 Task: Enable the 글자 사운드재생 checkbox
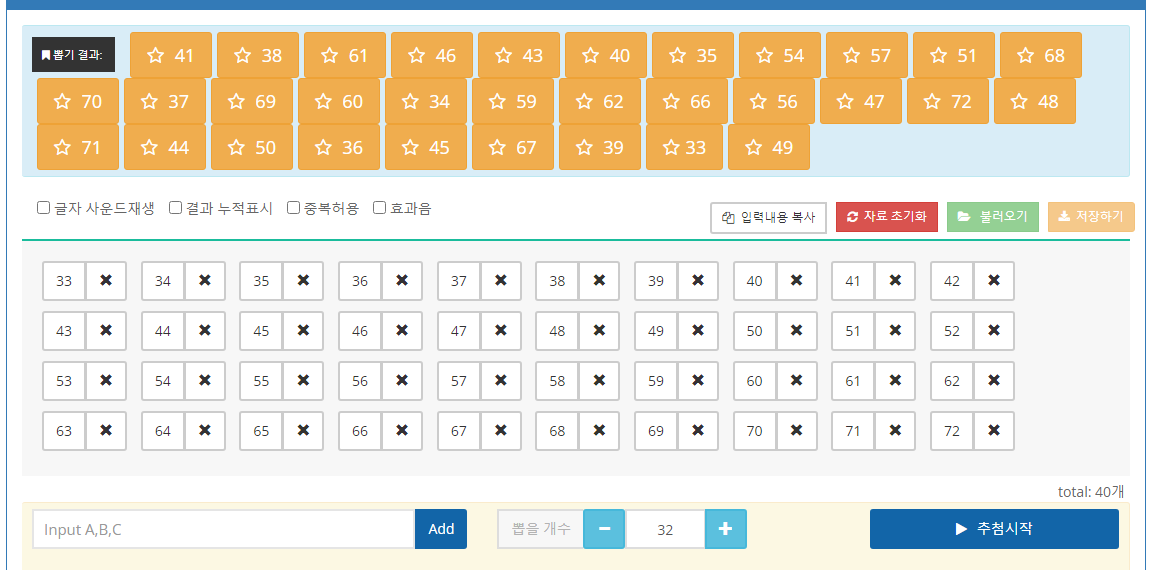click(x=43, y=208)
